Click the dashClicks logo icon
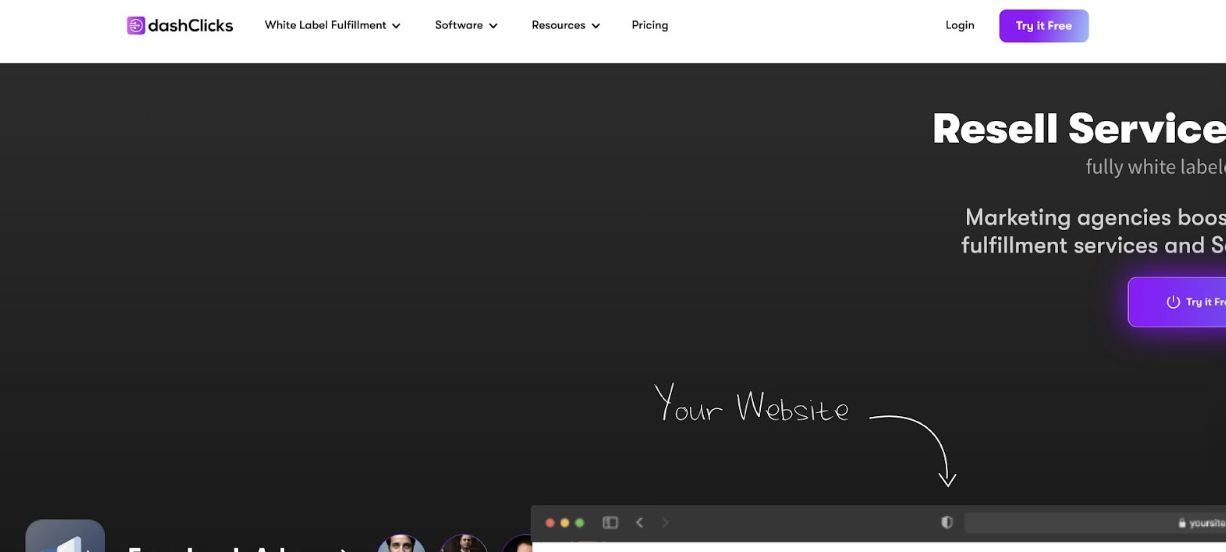The image size is (1226, 552). (136, 26)
